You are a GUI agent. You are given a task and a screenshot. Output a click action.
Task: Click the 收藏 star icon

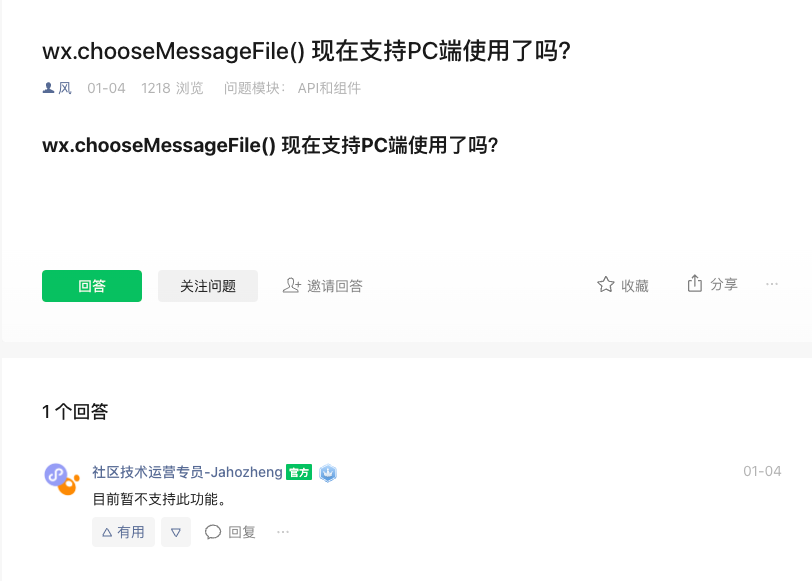click(605, 284)
